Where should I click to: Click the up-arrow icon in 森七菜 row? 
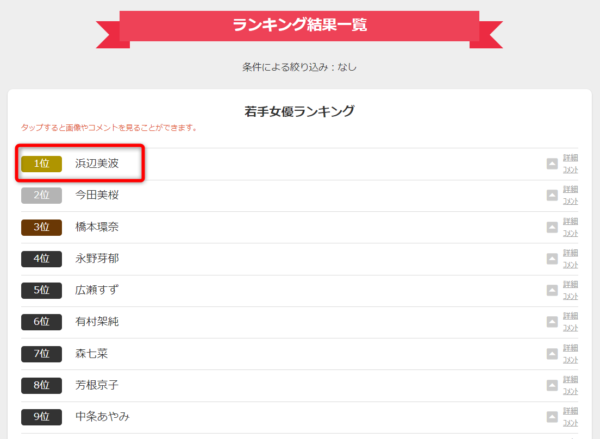point(552,354)
